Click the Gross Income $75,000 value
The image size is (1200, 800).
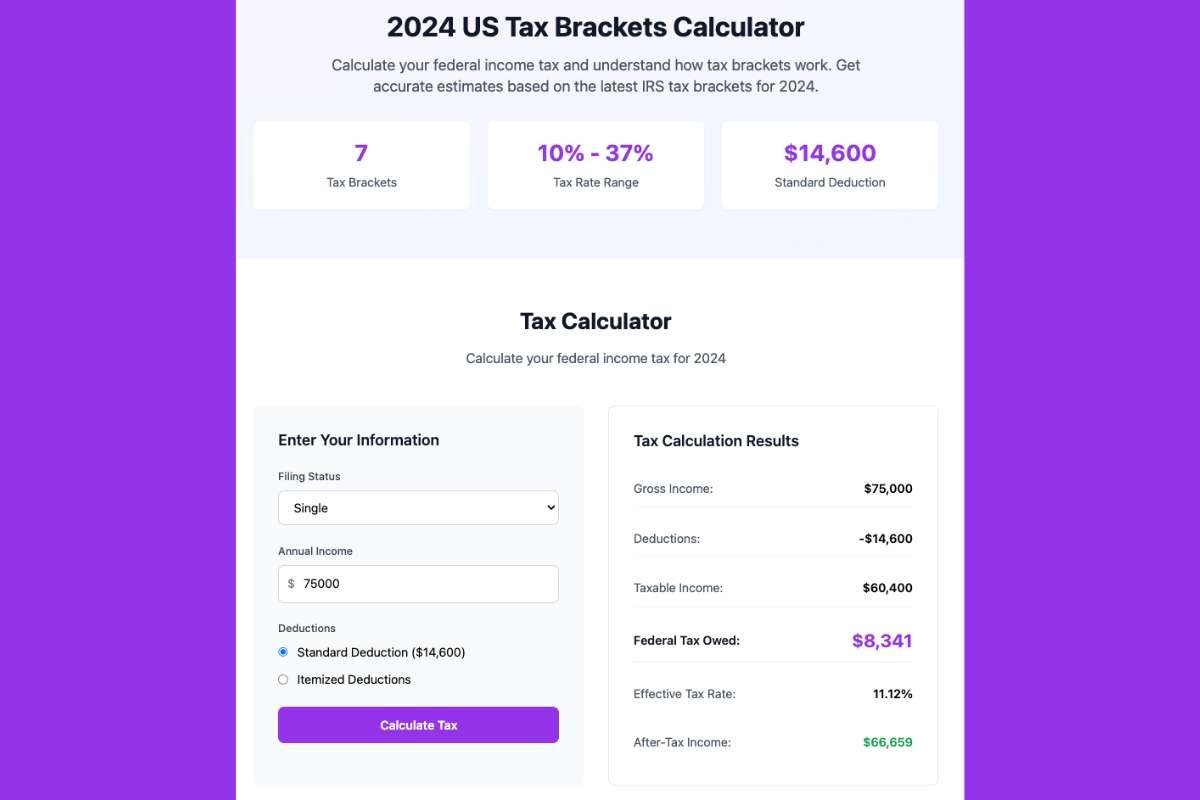pos(888,489)
